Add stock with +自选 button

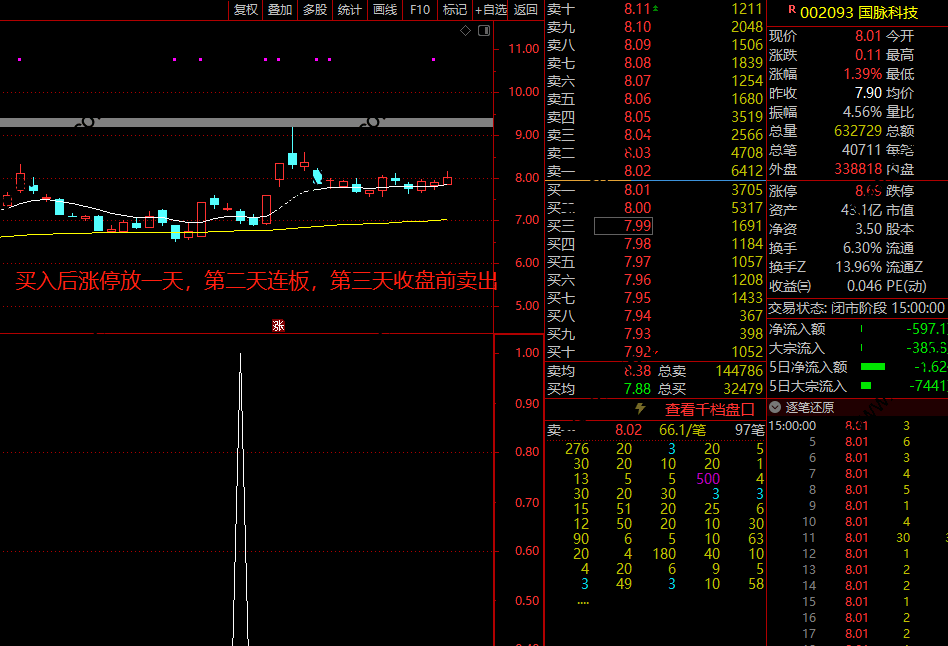491,10
